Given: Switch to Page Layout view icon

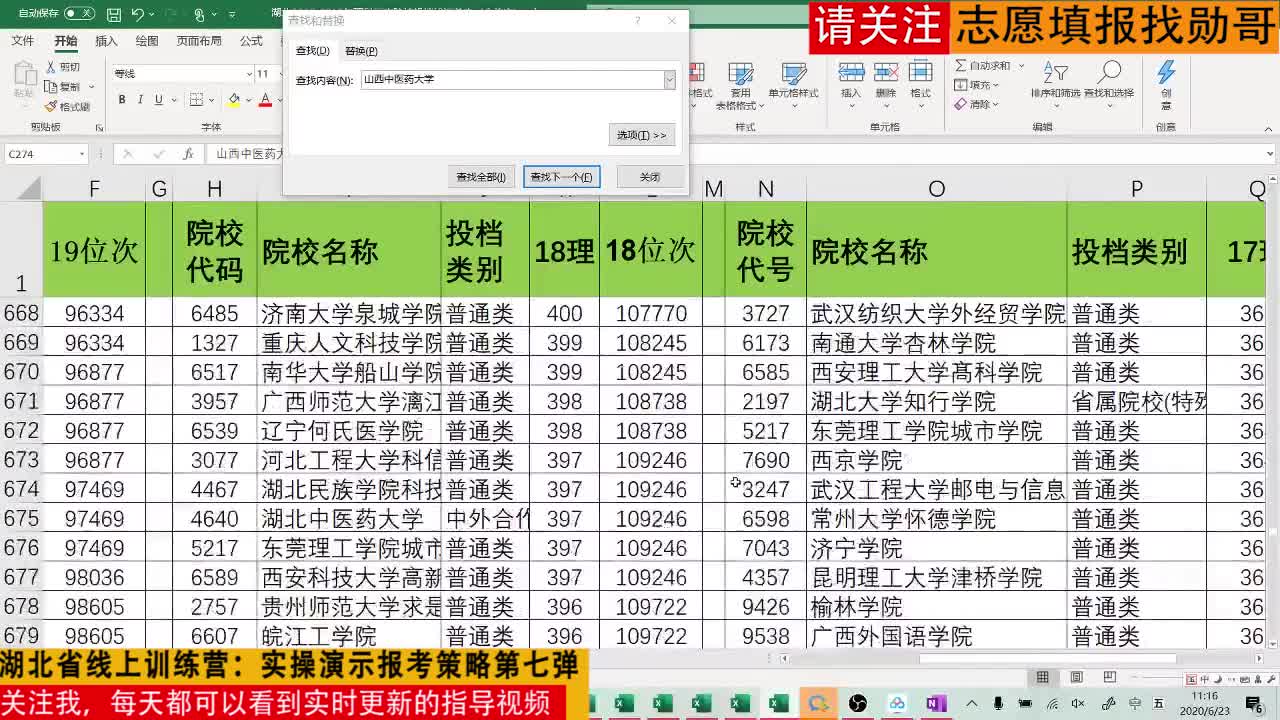Looking at the screenshot, I should (1076, 677).
